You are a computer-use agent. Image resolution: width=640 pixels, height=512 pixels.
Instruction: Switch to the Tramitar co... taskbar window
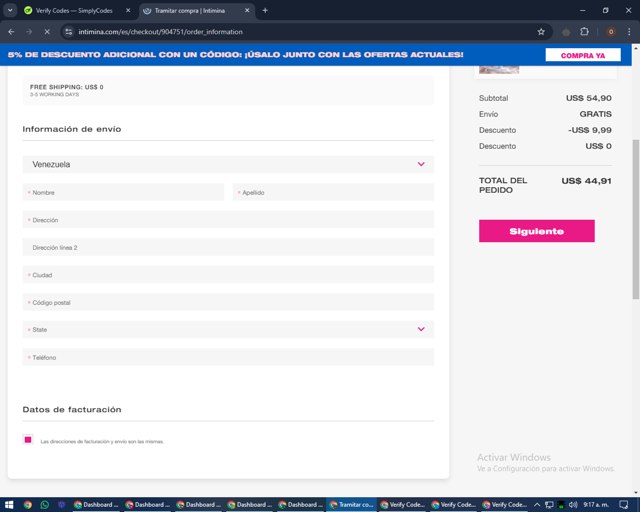click(351, 505)
